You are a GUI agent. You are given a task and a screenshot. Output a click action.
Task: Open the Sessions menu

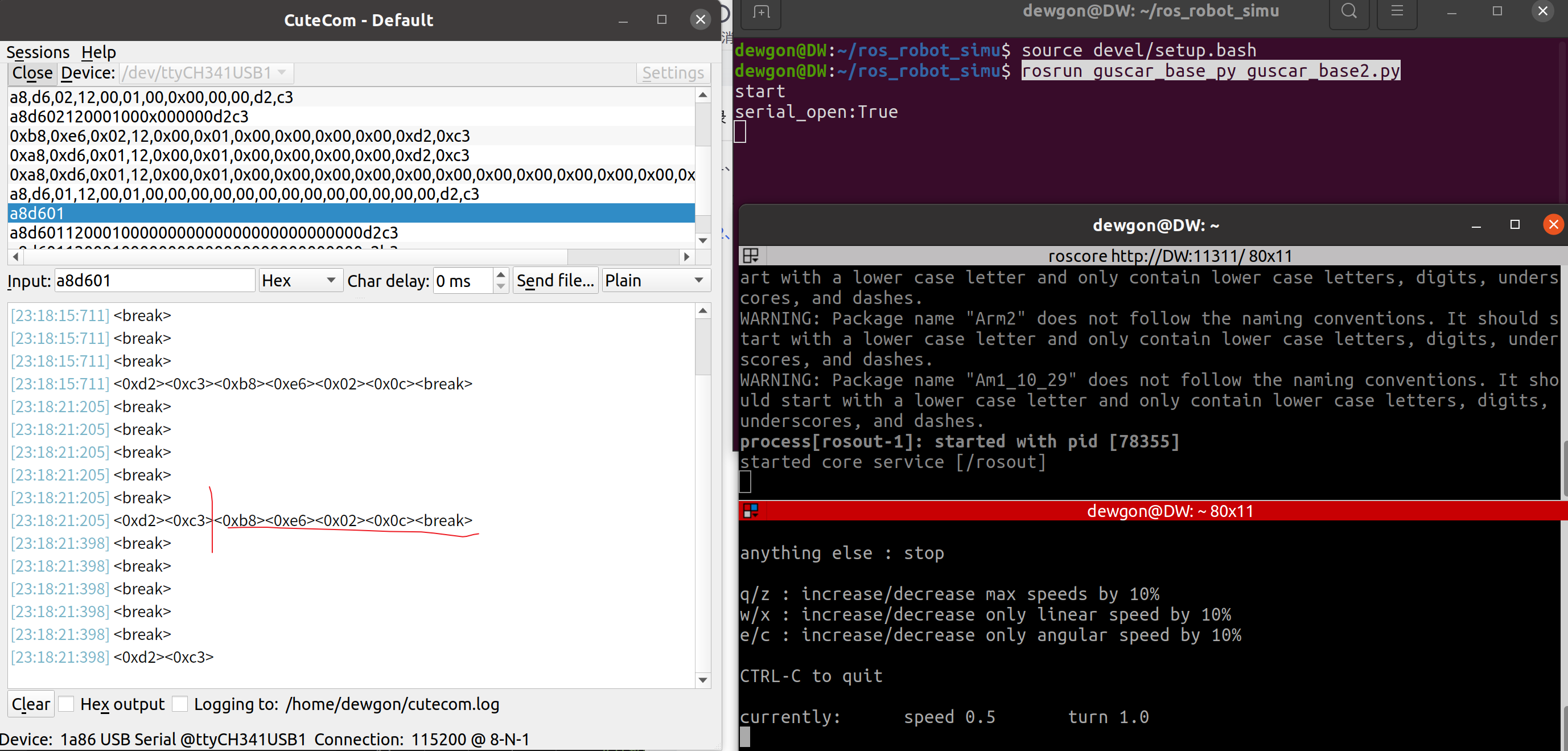tap(38, 52)
